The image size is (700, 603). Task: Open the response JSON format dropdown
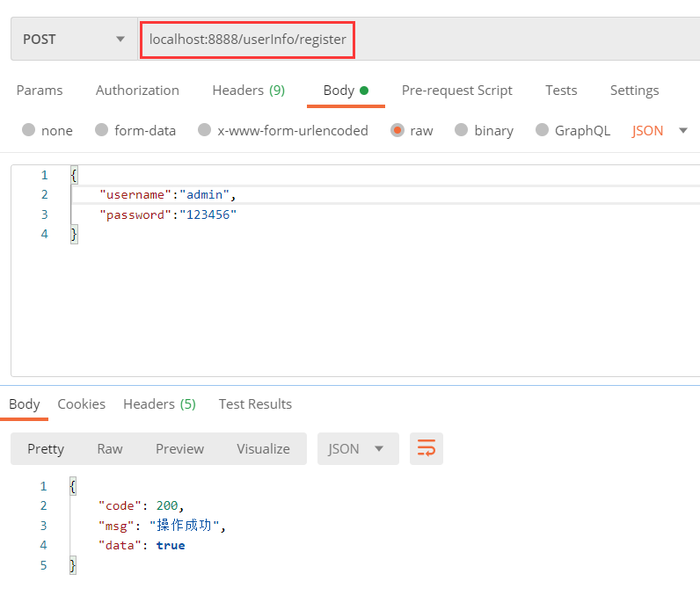point(357,449)
